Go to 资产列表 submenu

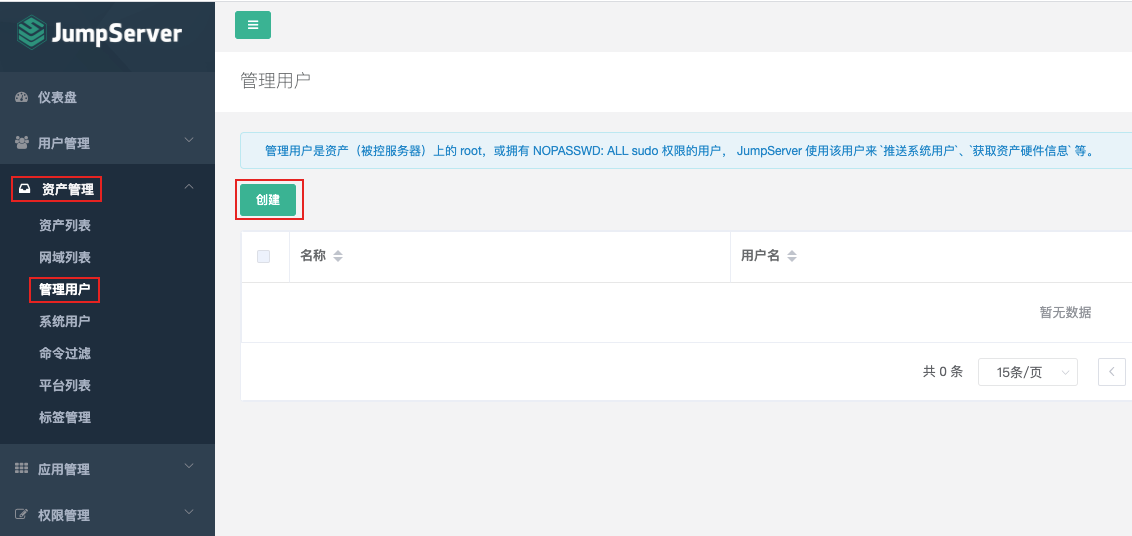(x=65, y=226)
